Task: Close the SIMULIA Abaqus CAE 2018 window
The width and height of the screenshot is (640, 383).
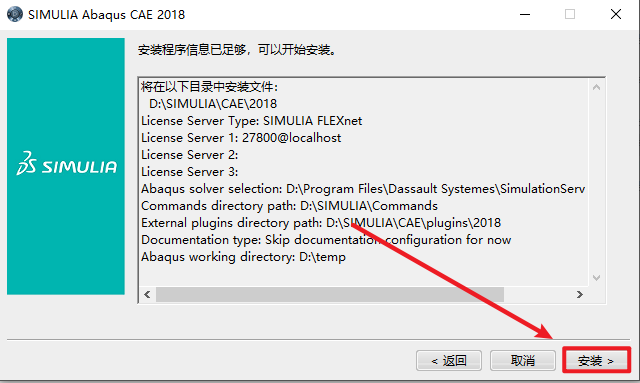Action: pos(616,15)
